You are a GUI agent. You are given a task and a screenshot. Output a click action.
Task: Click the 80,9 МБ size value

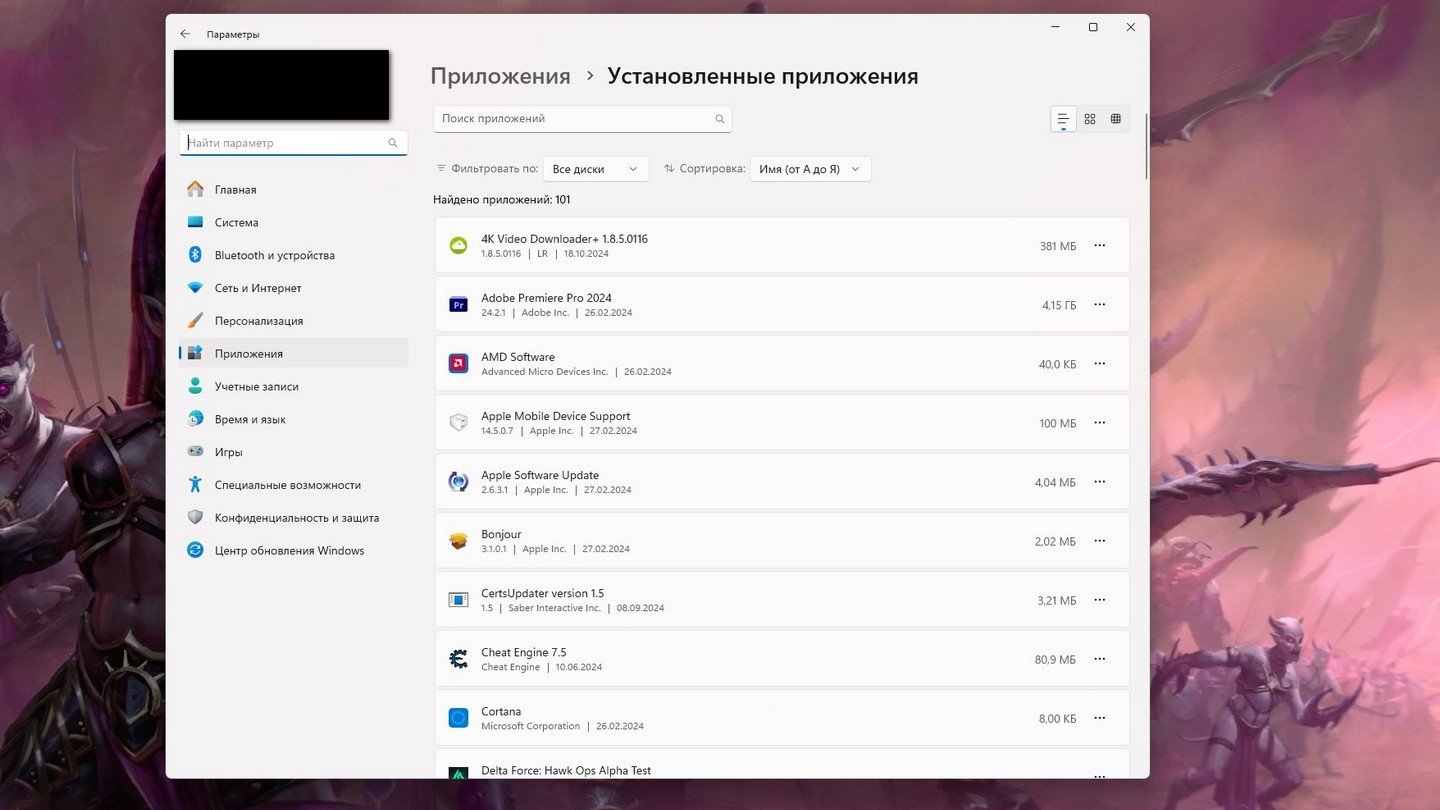point(1055,660)
